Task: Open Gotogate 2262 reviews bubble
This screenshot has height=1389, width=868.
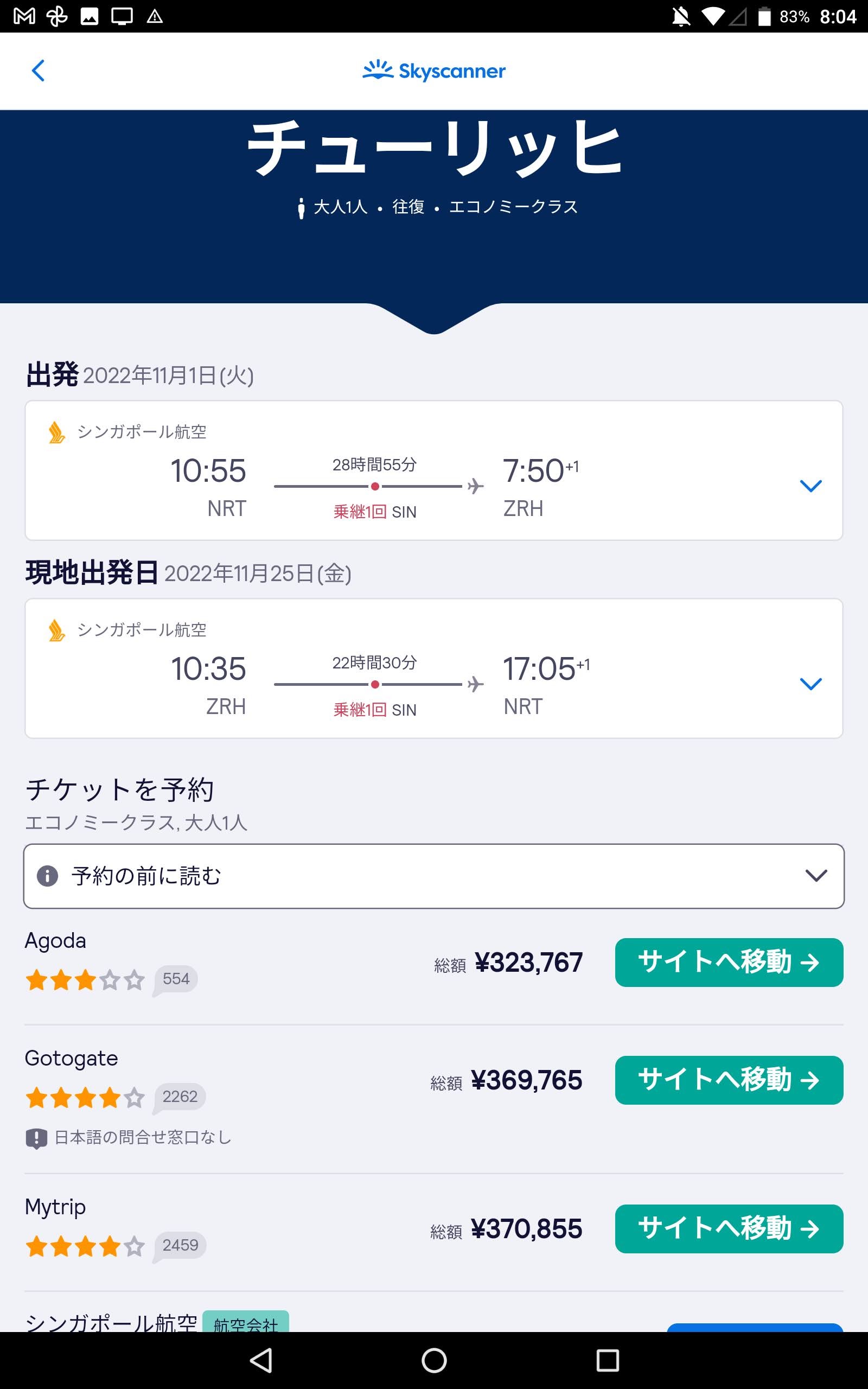Action: tap(180, 1097)
